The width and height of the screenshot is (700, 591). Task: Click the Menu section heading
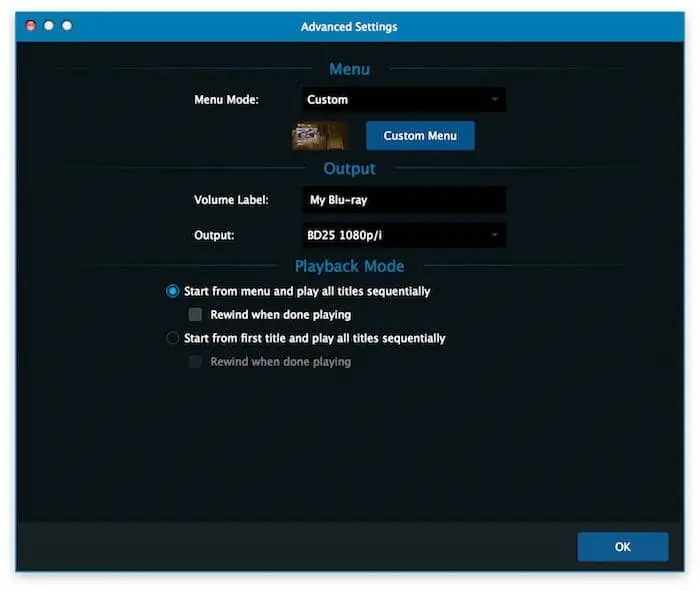[x=349, y=69]
